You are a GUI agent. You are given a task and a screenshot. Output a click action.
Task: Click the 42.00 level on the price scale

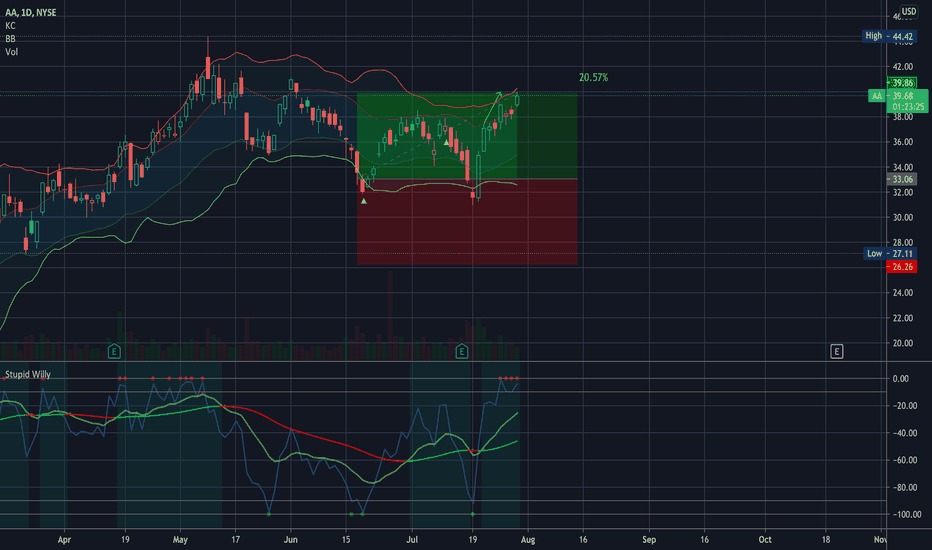902,67
